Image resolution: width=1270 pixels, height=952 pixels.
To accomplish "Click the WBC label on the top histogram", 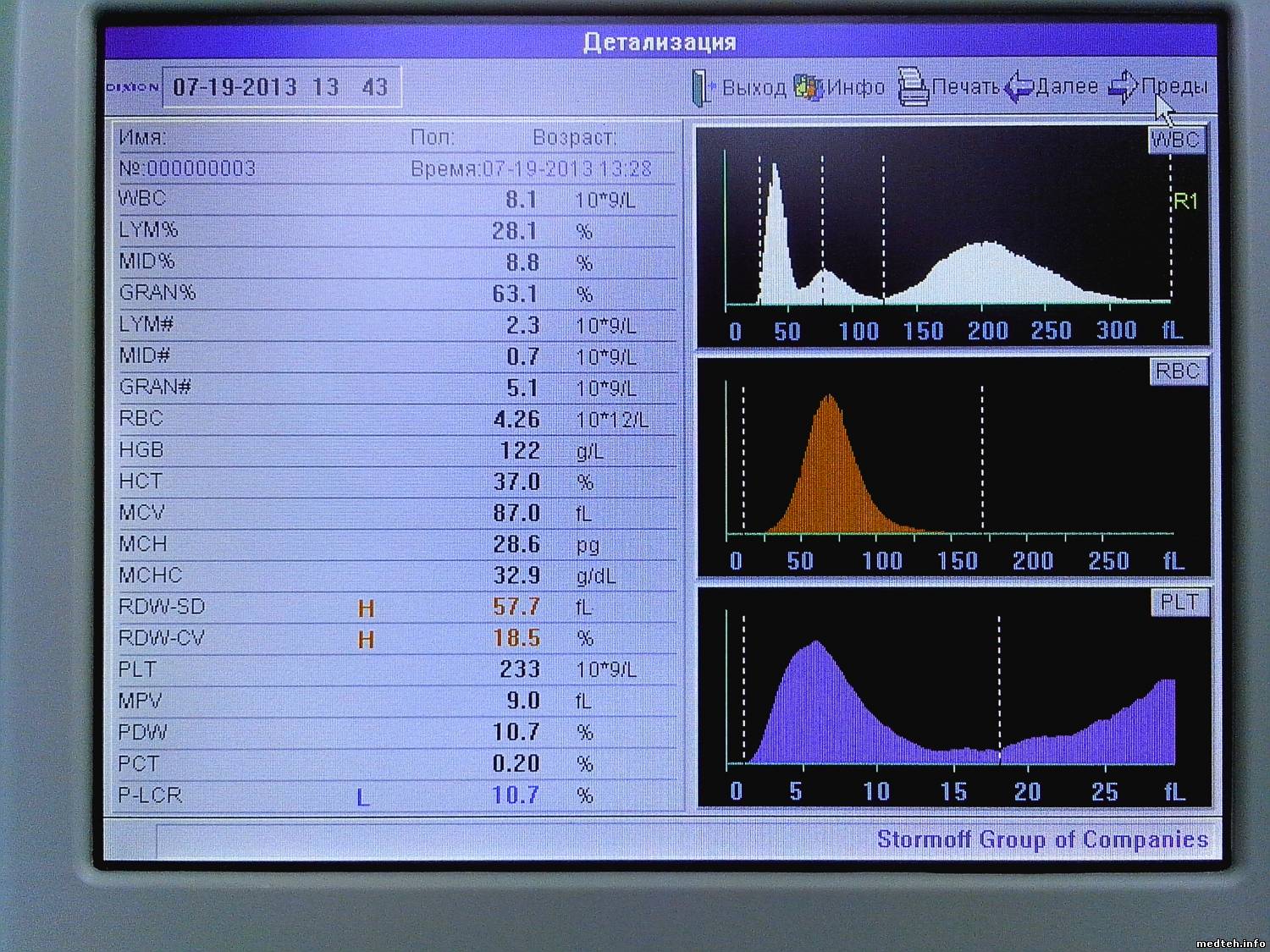I will (1175, 140).
